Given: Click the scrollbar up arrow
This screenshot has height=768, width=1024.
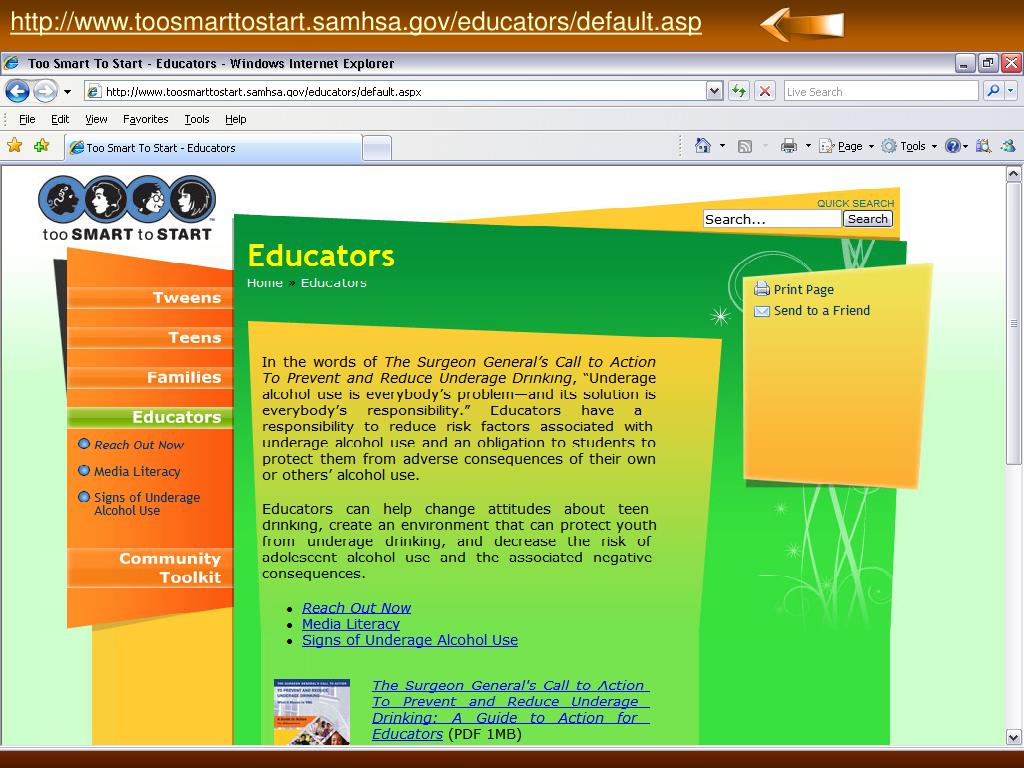Looking at the screenshot, I should [1014, 174].
